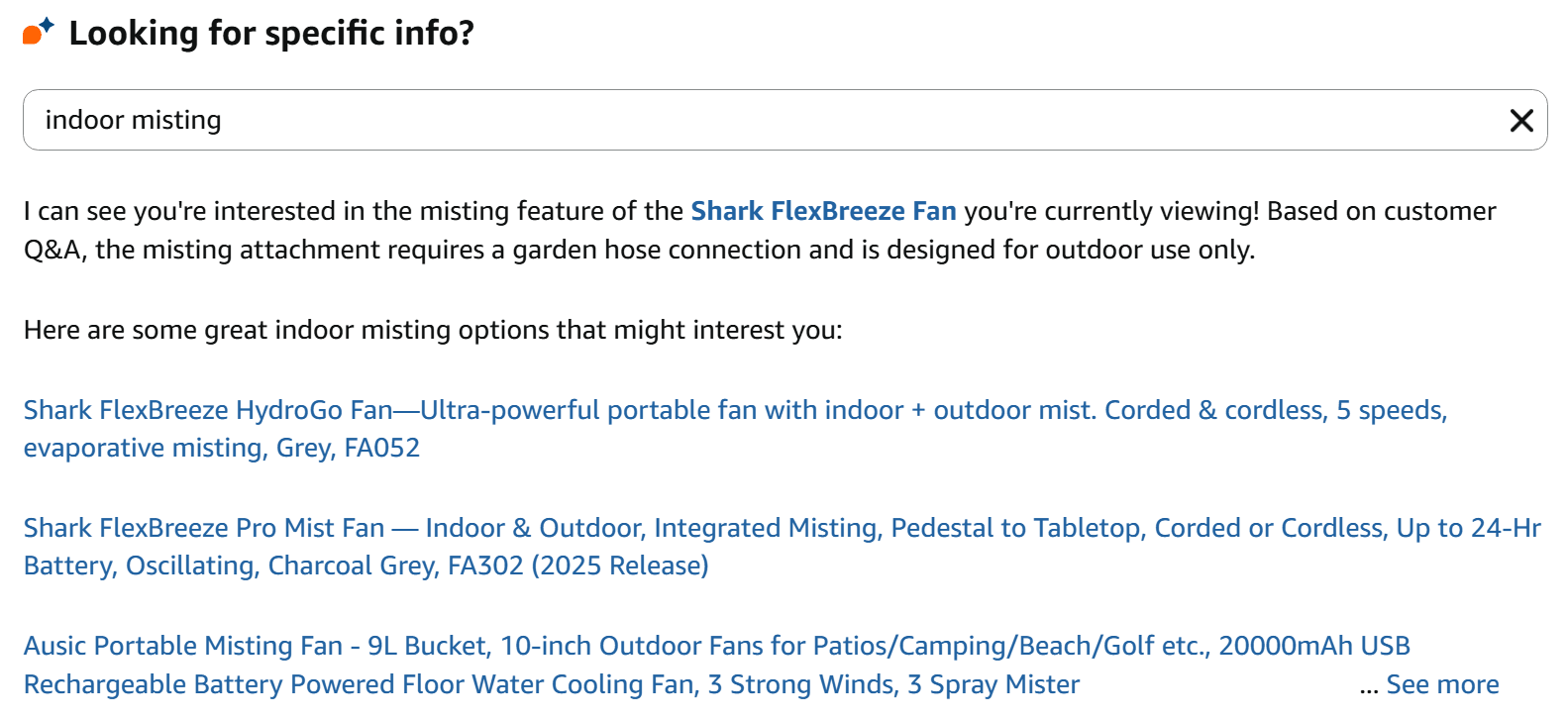Open the Shark FlexBreeze Pro Mist Fan link
This screenshot has width=1568, height=720.
(x=204, y=528)
